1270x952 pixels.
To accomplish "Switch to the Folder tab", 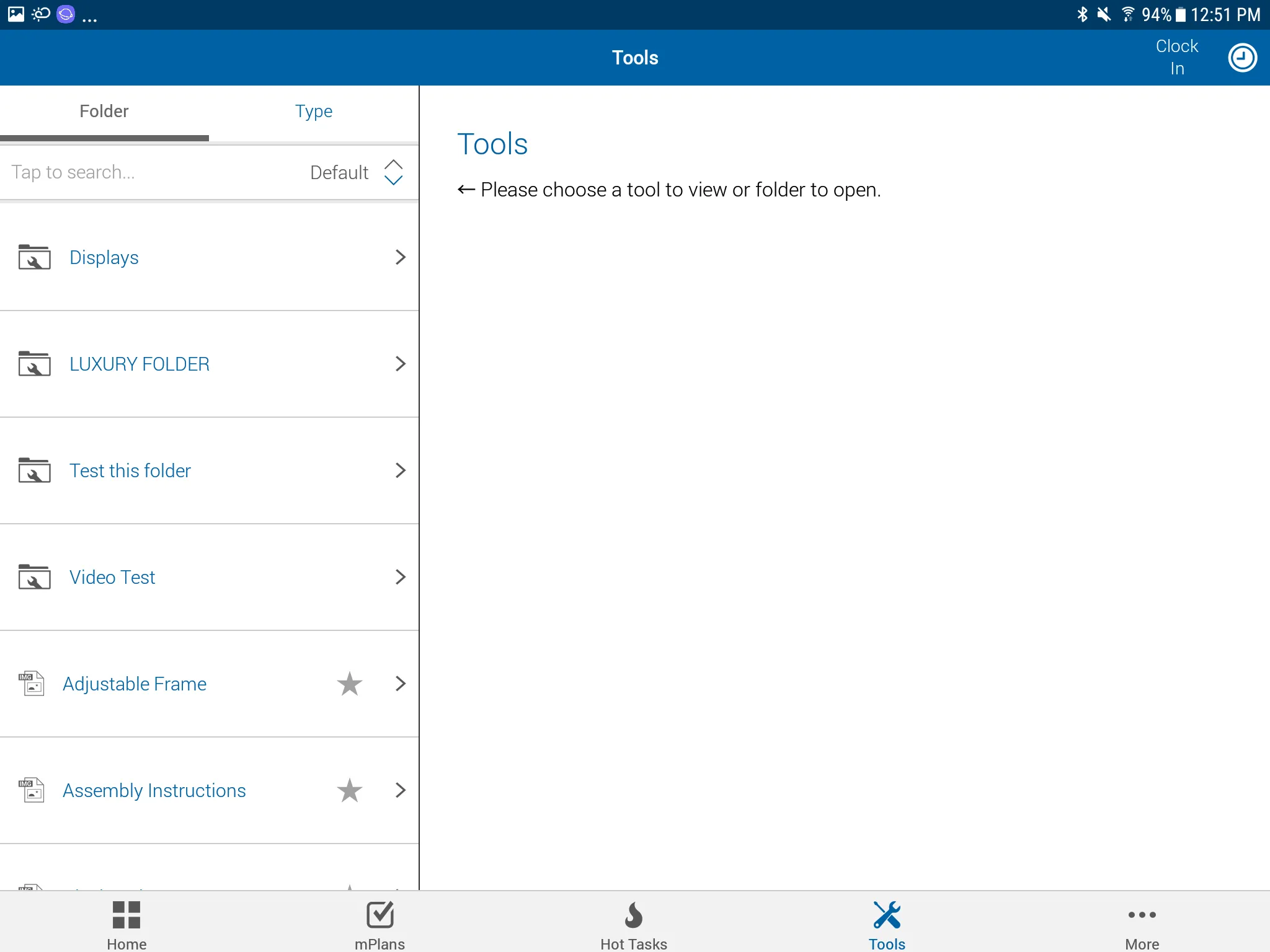I will [x=104, y=112].
